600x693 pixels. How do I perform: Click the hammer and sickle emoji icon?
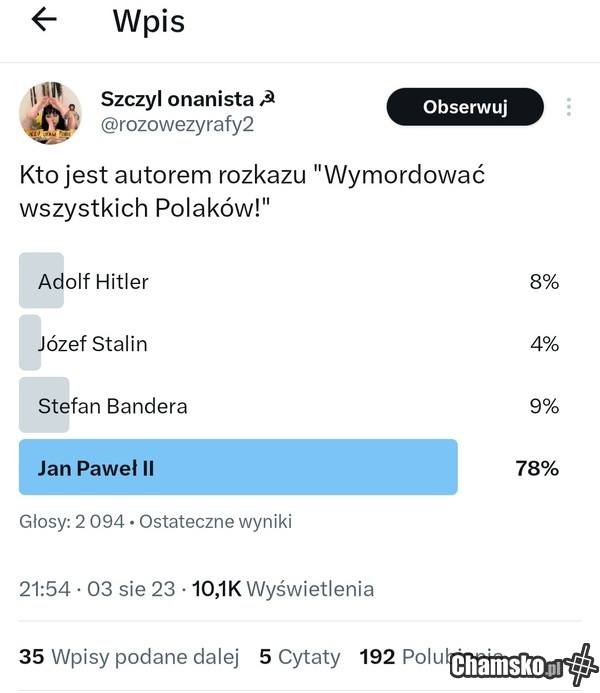click(x=267, y=98)
